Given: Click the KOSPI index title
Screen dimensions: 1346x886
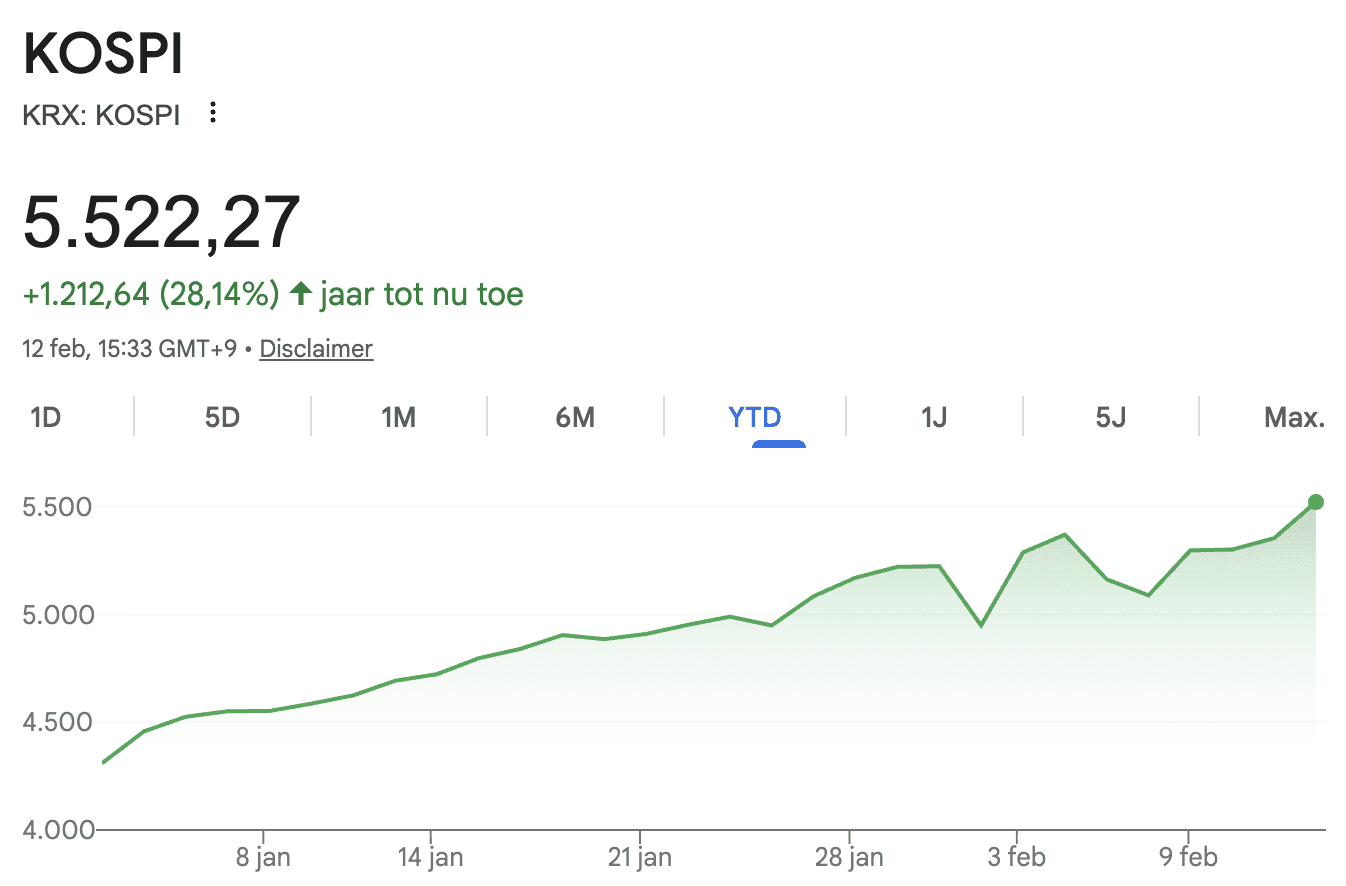Looking at the screenshot, I should pyautogui.click(x=103, y=55).
